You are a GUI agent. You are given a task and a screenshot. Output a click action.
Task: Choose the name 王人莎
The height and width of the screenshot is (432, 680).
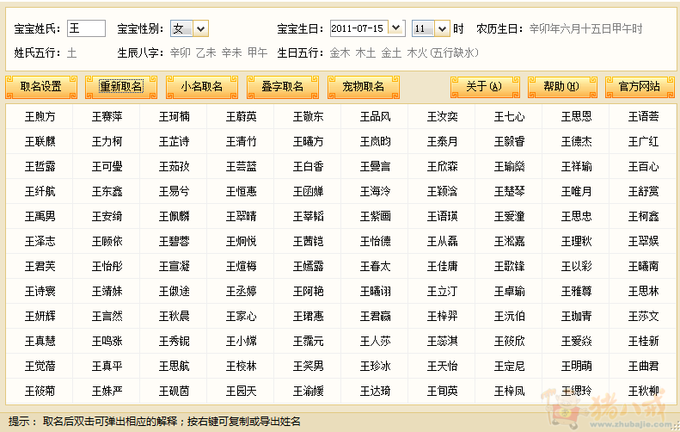376,341
